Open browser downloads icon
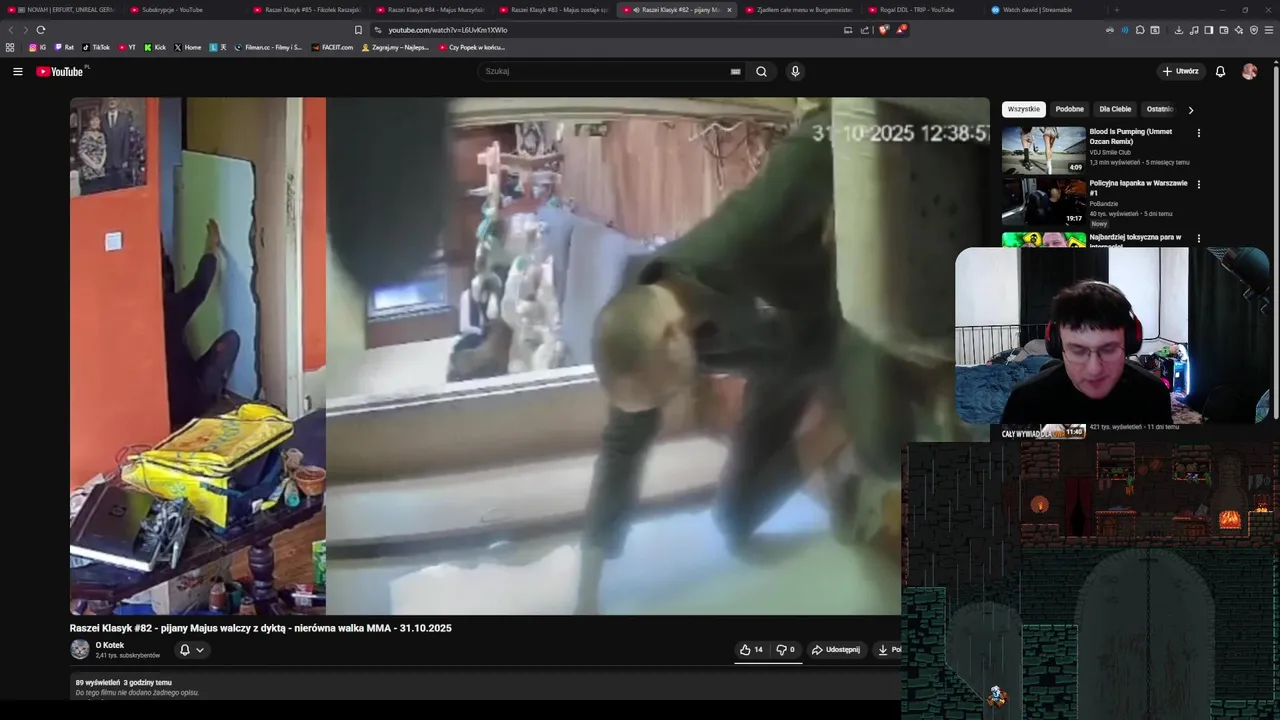The height and width of the screenshot is (720, 1280). 1179,30
